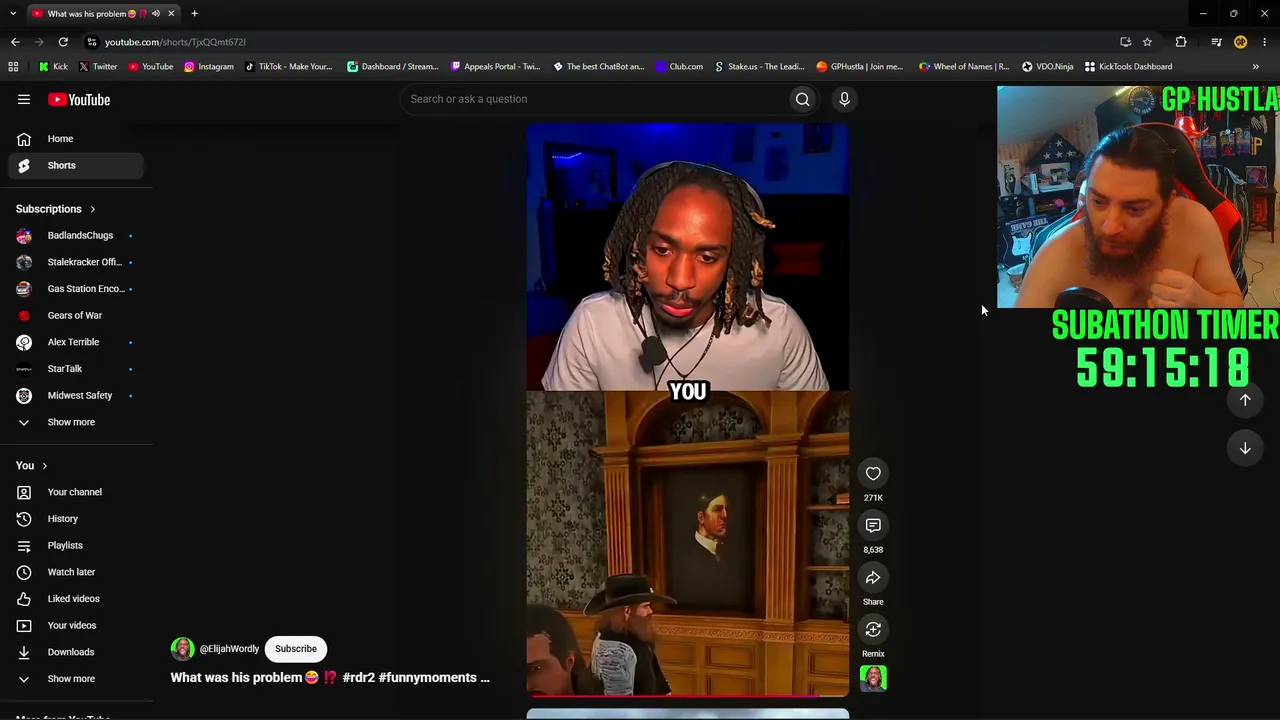1280x720 pixels.
Task: Open the YouTube guide hamburger menu
Action: [24, 99]
